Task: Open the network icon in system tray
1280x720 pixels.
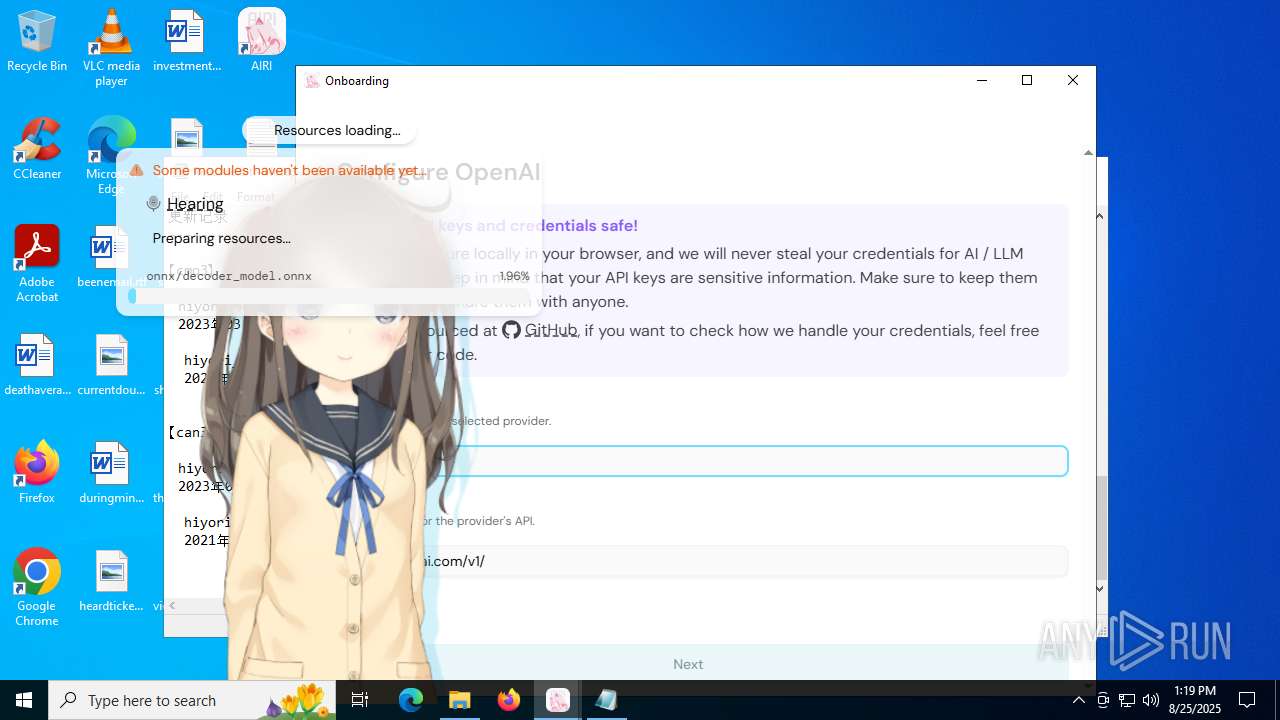Action: [x=1127, y=700]
